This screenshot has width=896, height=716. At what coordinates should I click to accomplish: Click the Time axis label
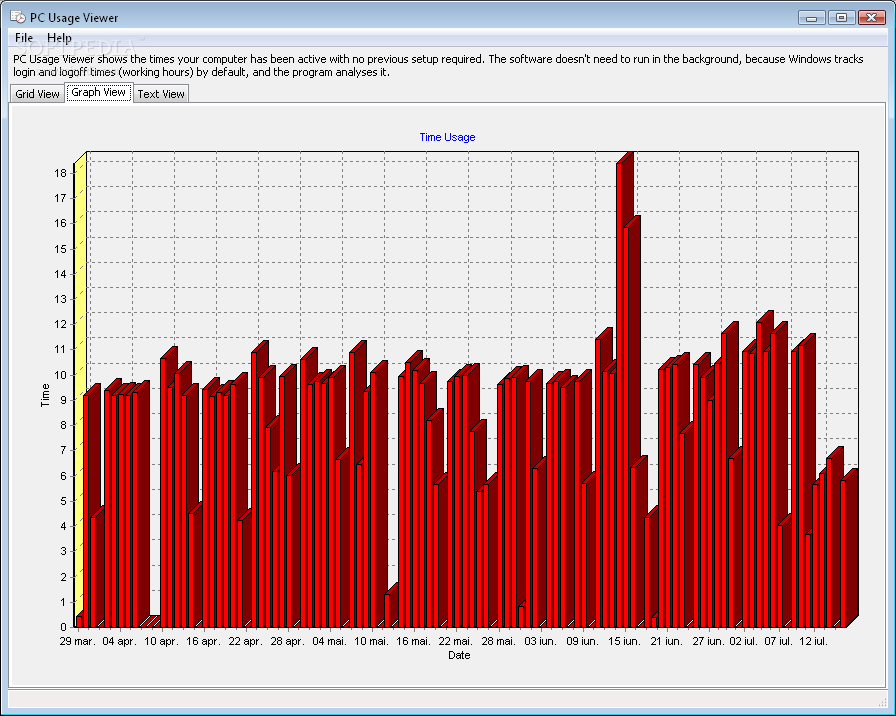click(45, 395)
